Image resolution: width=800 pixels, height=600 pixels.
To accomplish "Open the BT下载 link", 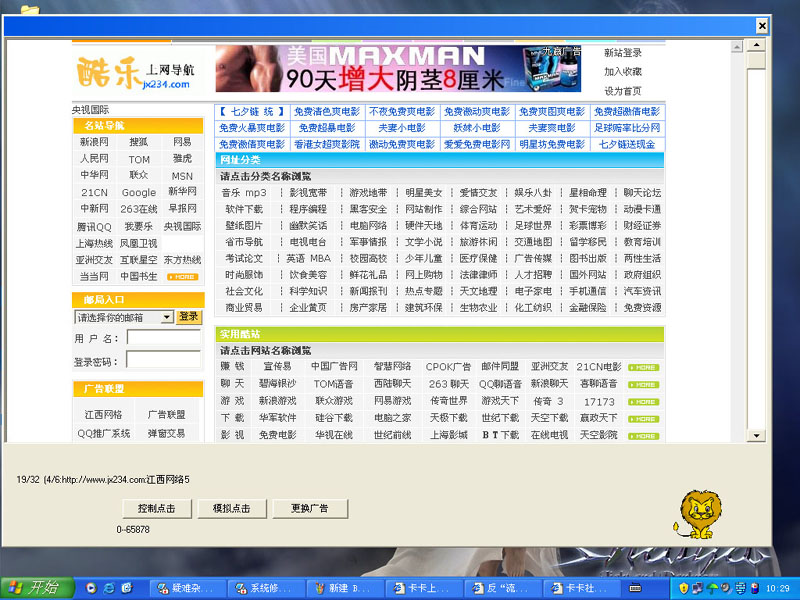I will click(x=501, y=435).
